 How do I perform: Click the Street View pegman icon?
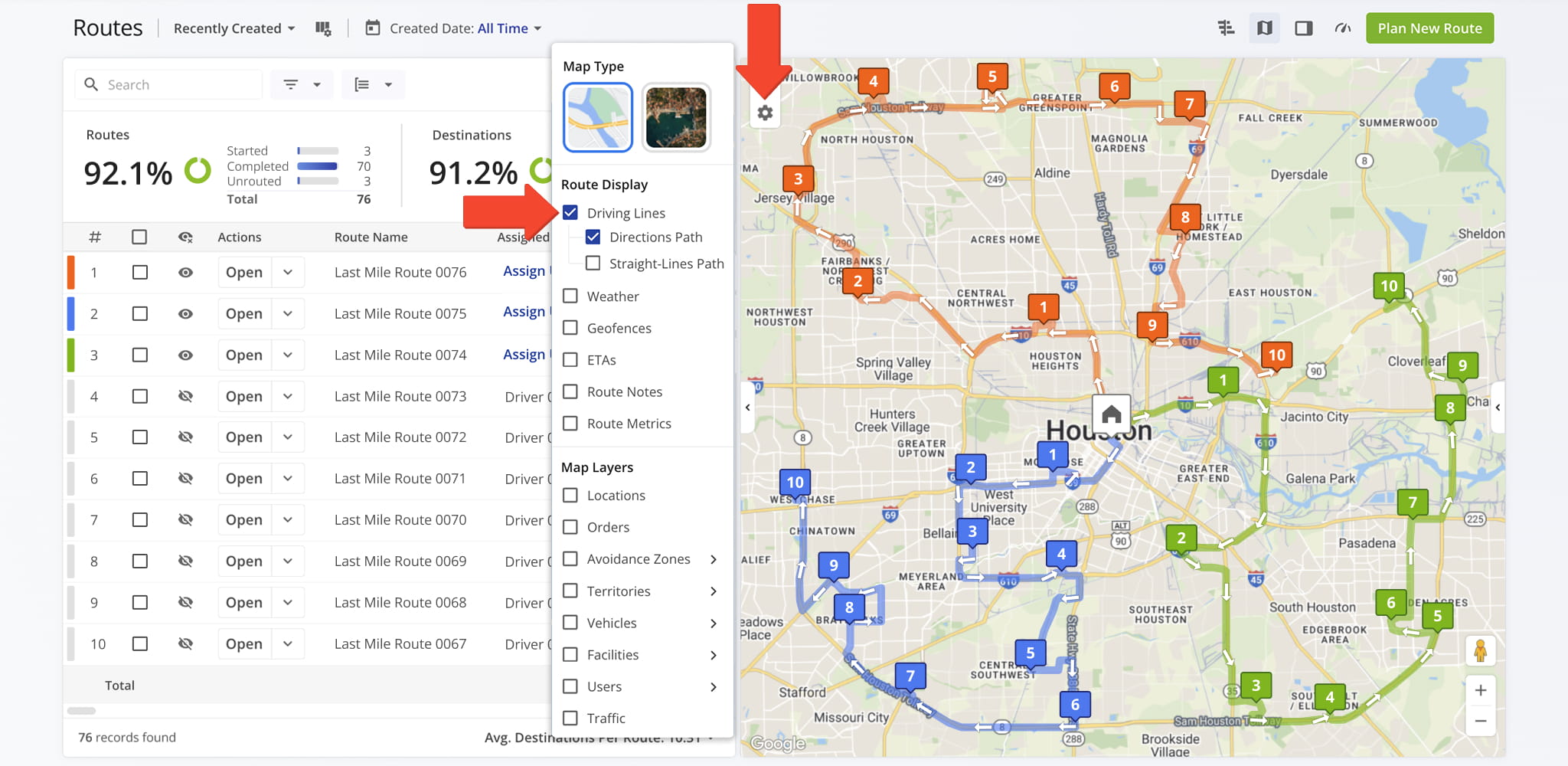1480,651
